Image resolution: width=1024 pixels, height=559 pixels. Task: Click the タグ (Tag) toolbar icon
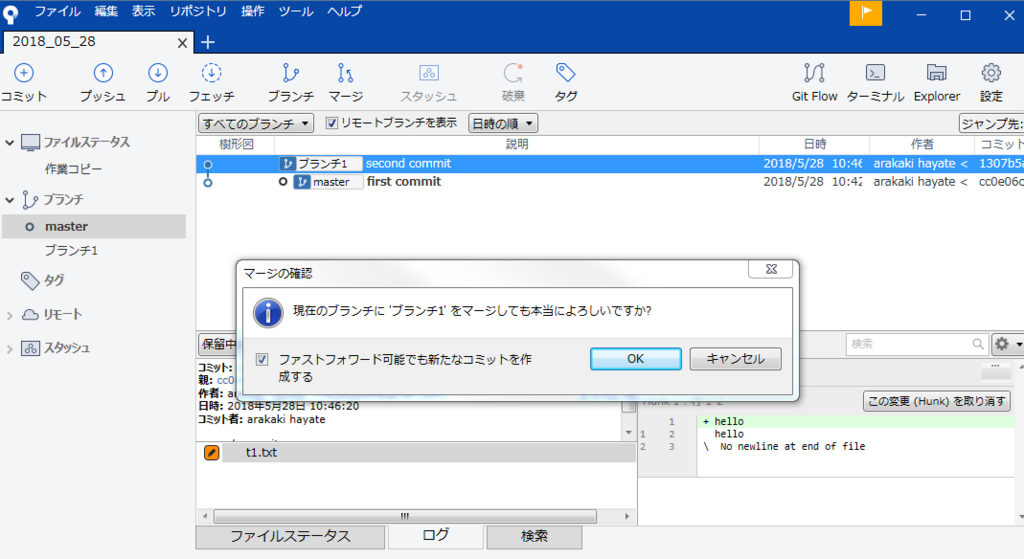[x=566, y=73]
